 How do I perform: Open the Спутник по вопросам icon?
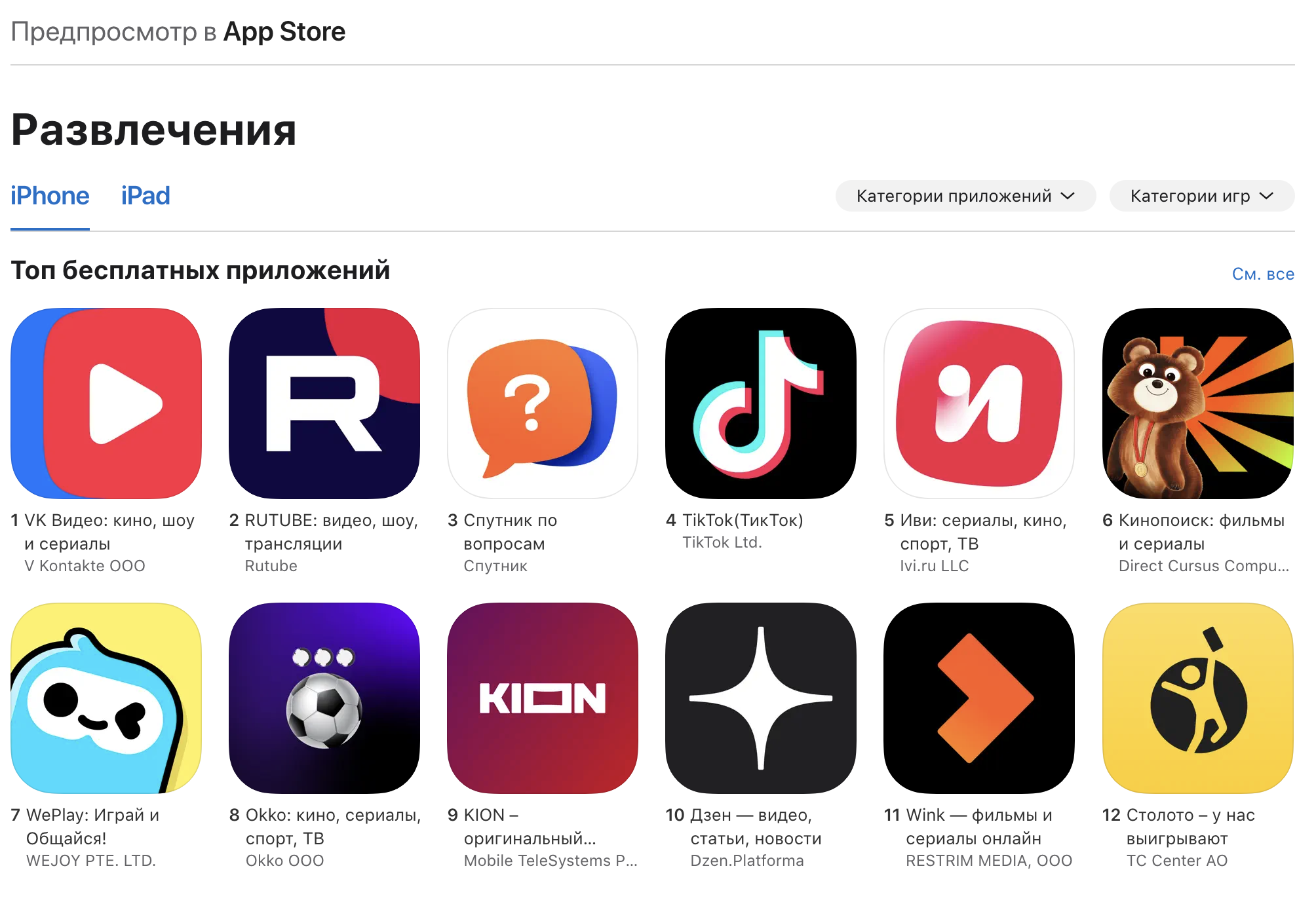click(543, 403)
